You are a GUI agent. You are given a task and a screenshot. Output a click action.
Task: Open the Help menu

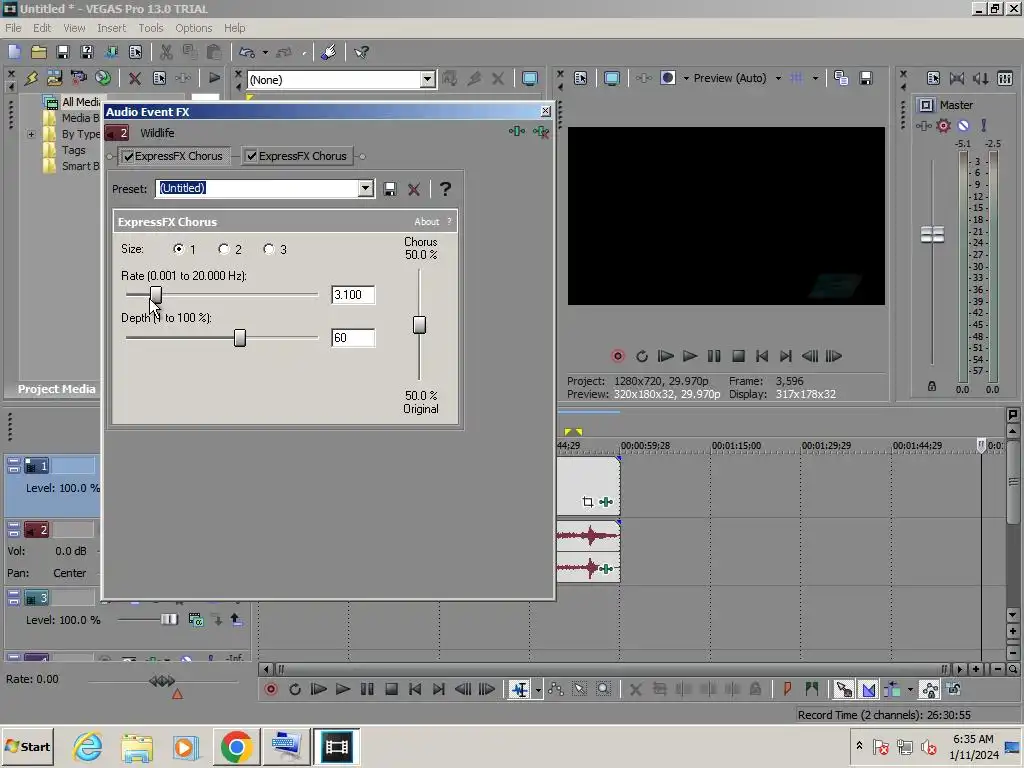point(234,28)
